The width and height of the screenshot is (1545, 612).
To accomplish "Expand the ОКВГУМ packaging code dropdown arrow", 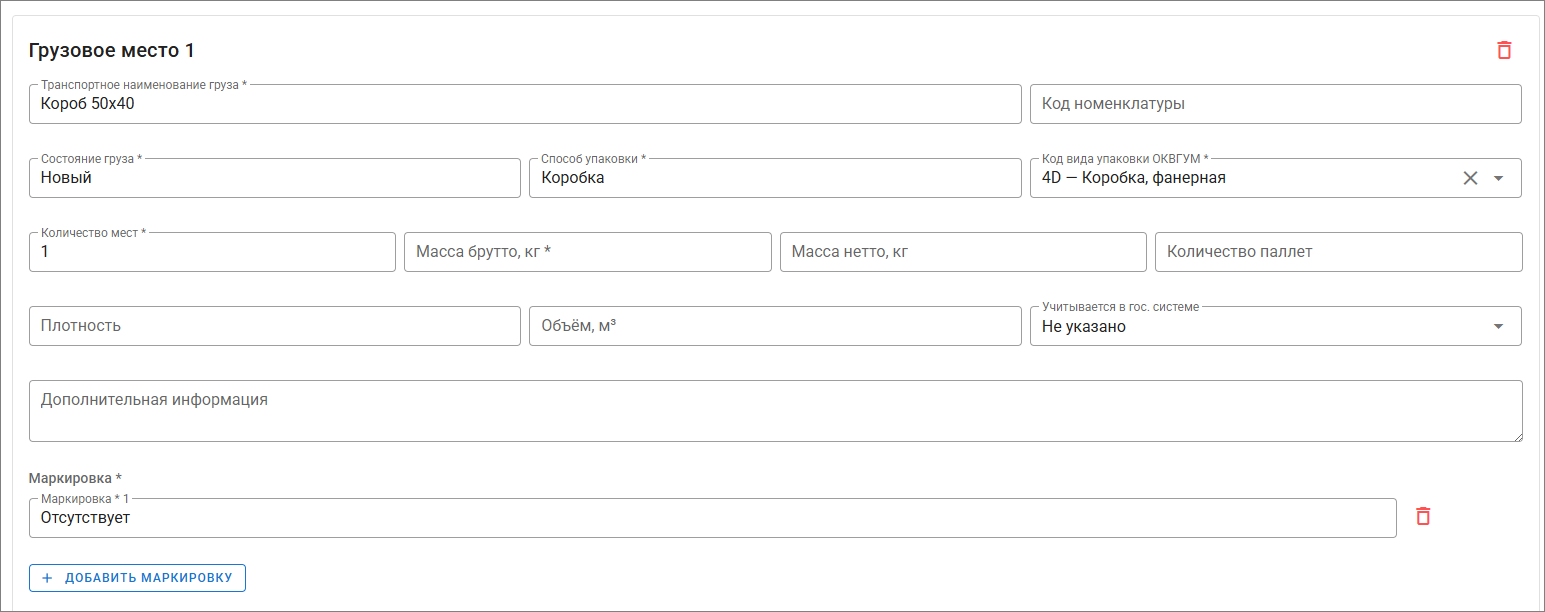I will [1498, 178].
